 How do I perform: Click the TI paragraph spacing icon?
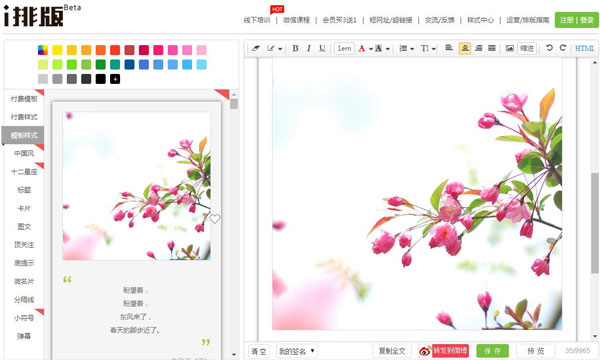[425, 48]
